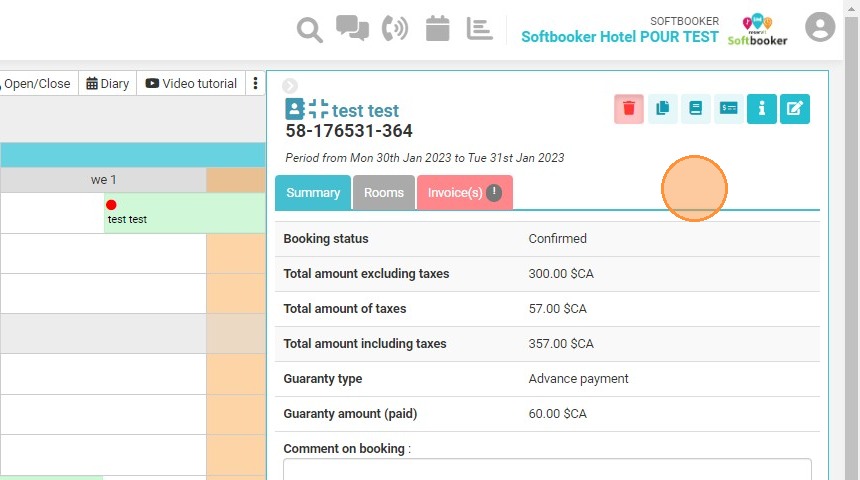Open the book/register icon button
Viewport: 860px width, 480px height.
tap(695, 109)
